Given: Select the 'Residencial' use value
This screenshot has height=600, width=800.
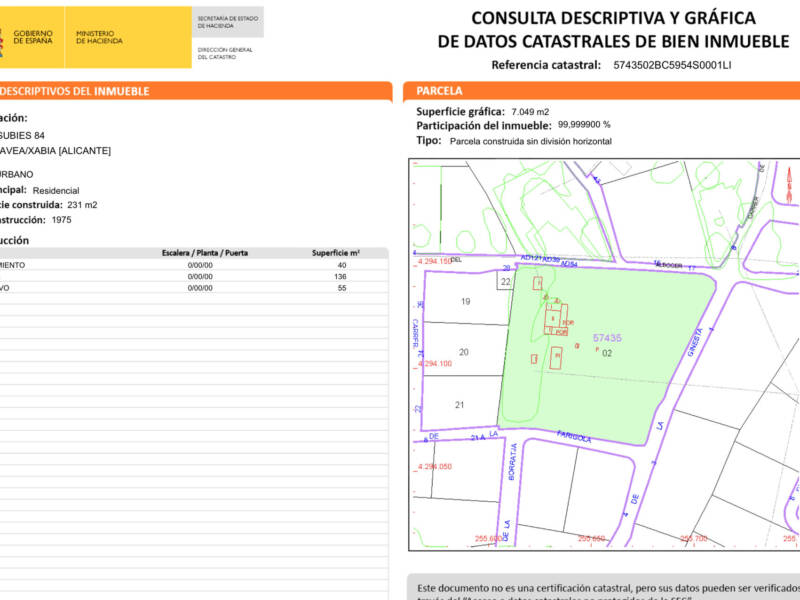Looking at the screenshot, I should (56, 191).
